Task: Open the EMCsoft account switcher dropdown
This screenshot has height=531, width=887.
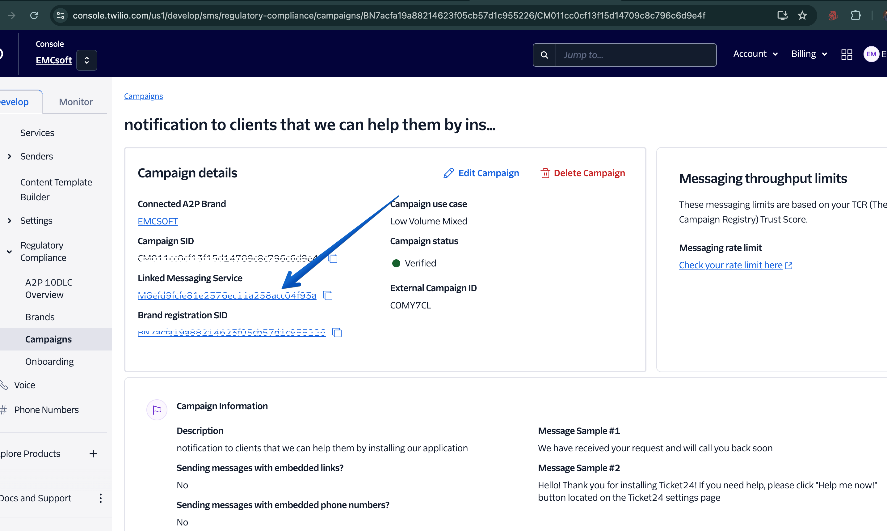Action: pos(87,61)
